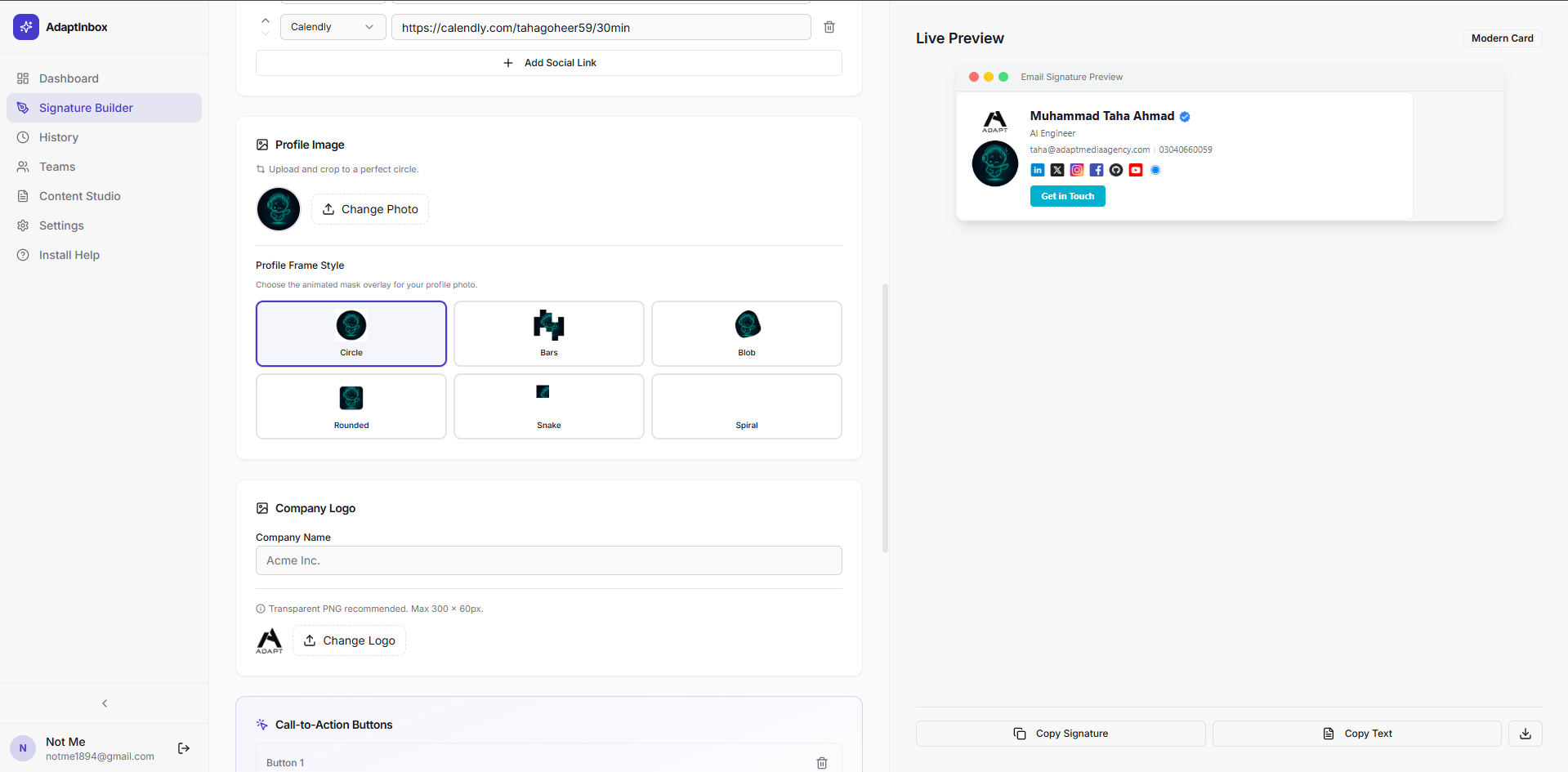Click the blue verified badge beside the name
The height and width of the screenshot is (772, 1568).
[x=1185, y=117]
